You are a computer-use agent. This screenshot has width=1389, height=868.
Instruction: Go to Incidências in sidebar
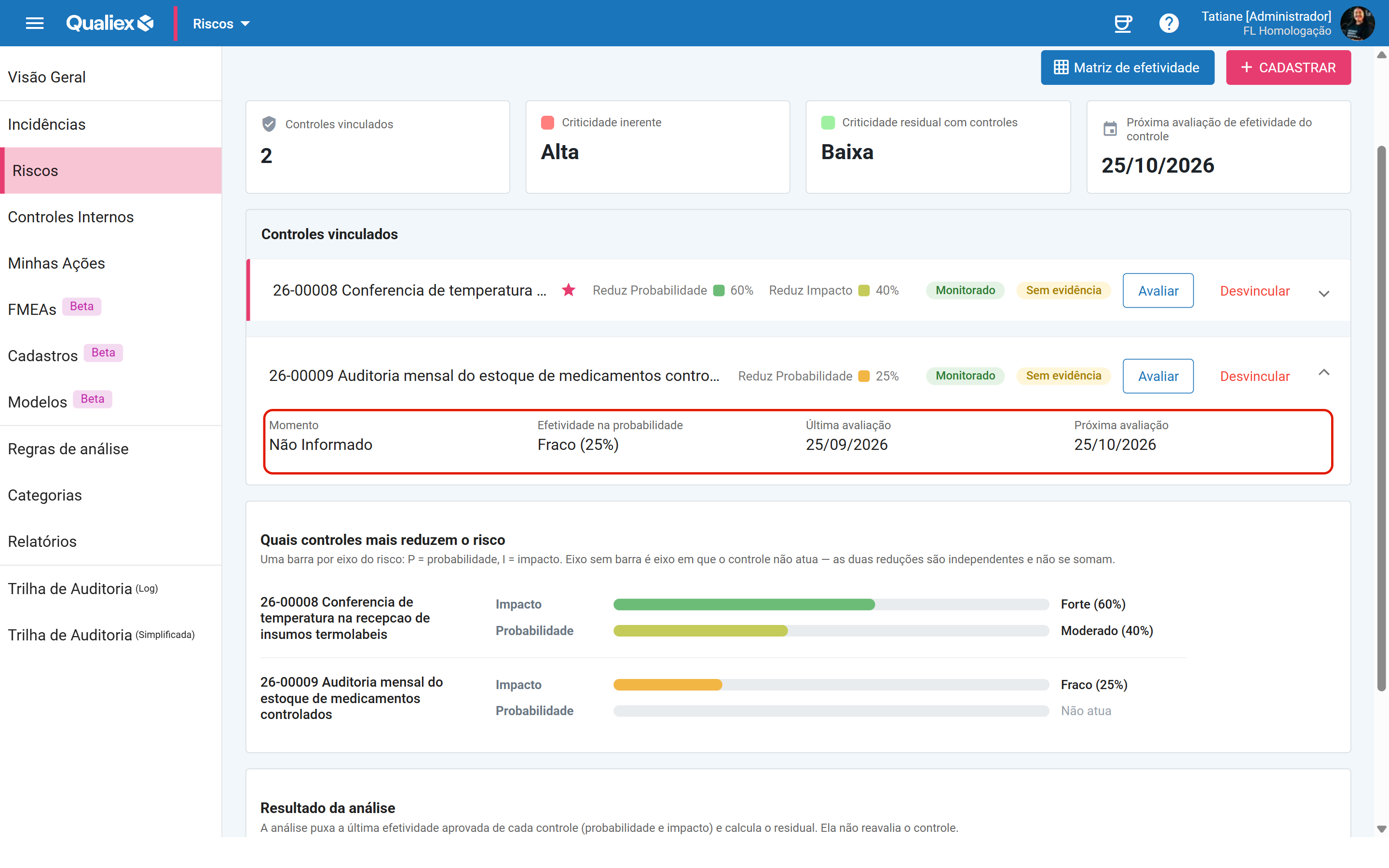pos(111,124)
